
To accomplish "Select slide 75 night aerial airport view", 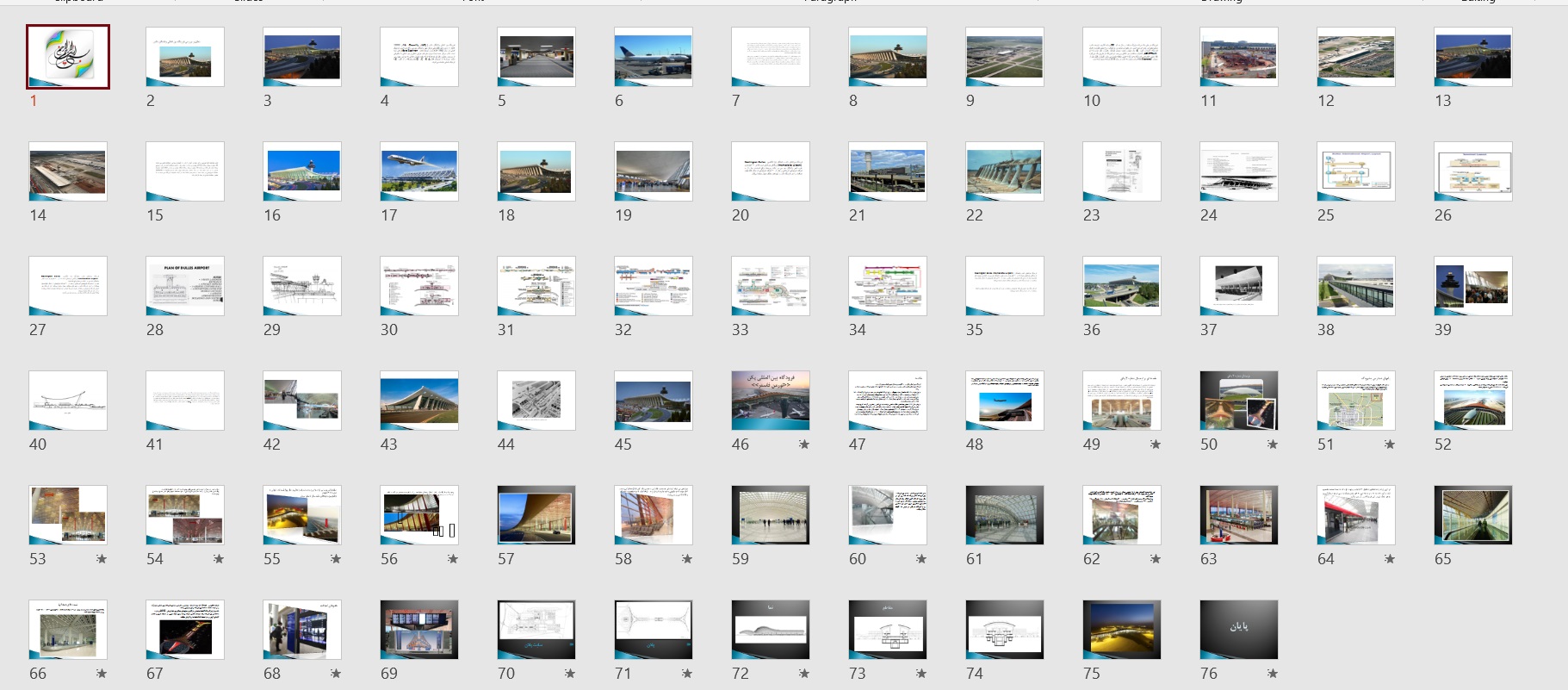I will coord(1121,630).
